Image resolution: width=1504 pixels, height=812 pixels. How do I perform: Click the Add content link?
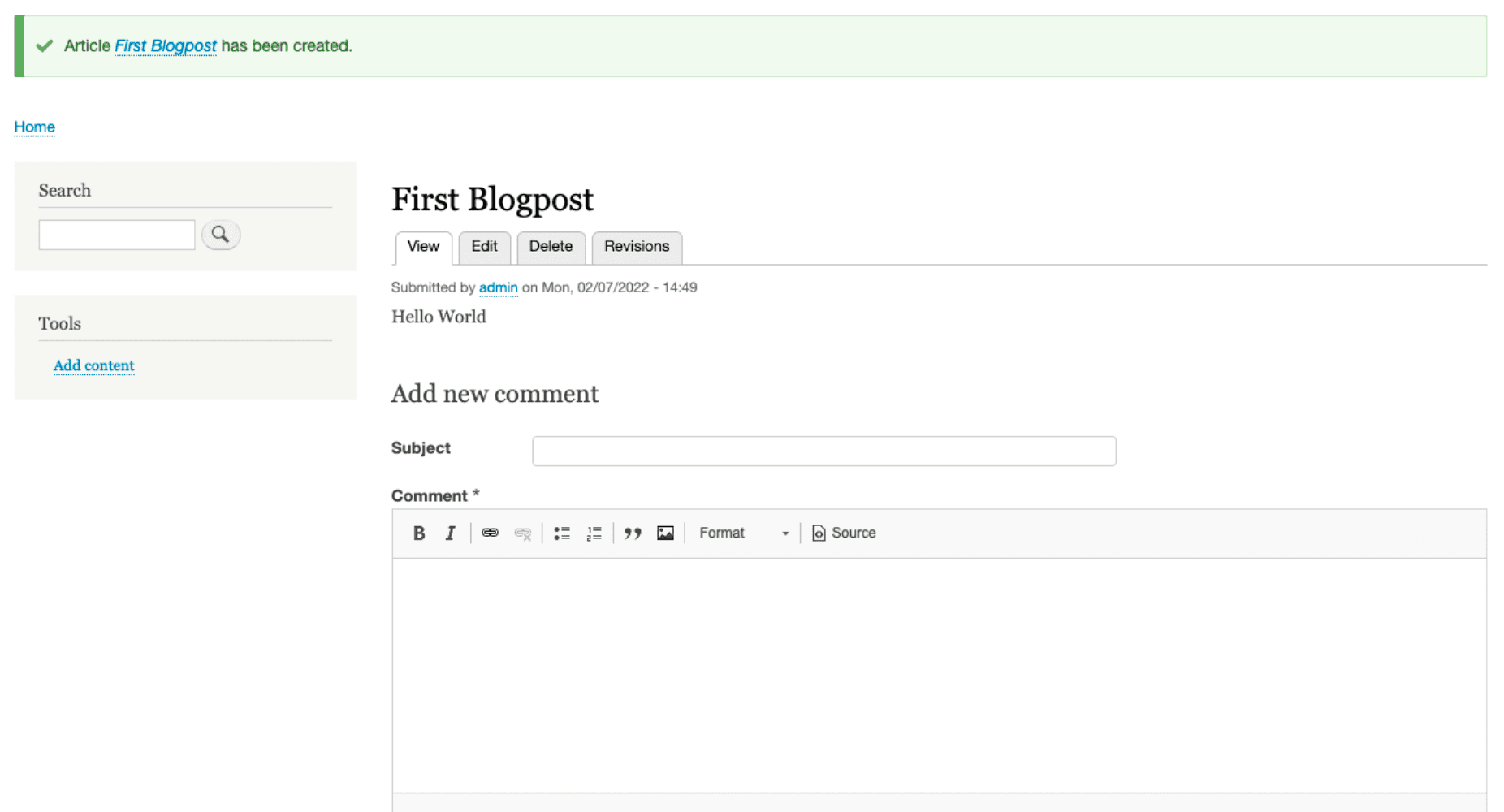point(93,365)
